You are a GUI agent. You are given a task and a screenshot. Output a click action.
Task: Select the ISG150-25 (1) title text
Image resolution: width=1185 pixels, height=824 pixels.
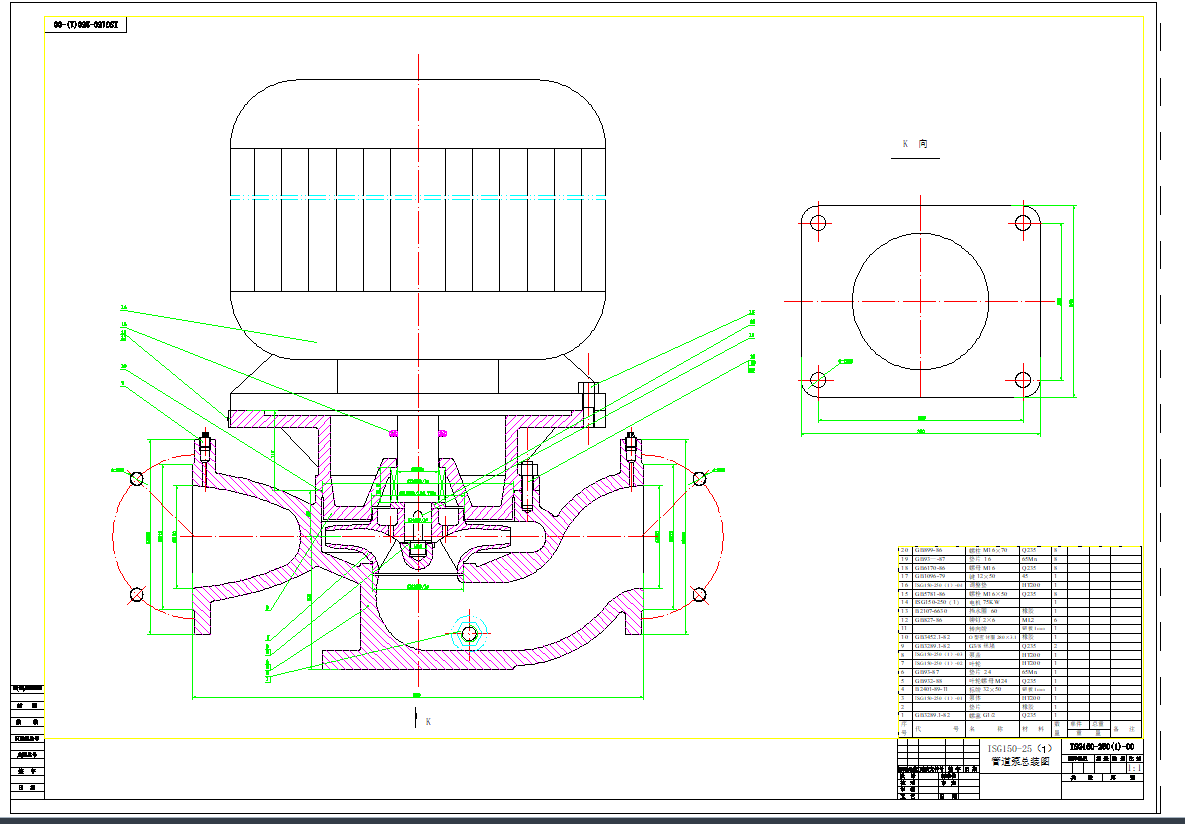(x=1019, y=748)
